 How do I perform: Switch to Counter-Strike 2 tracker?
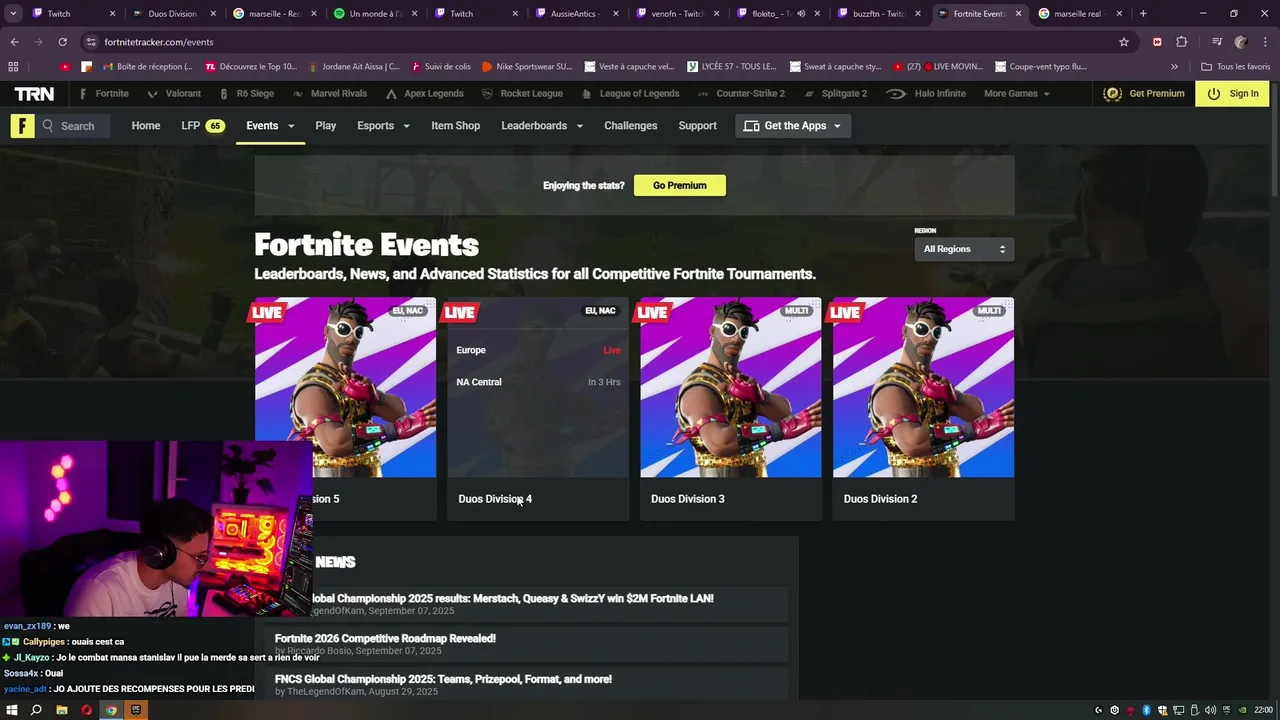tap(741, 93)
